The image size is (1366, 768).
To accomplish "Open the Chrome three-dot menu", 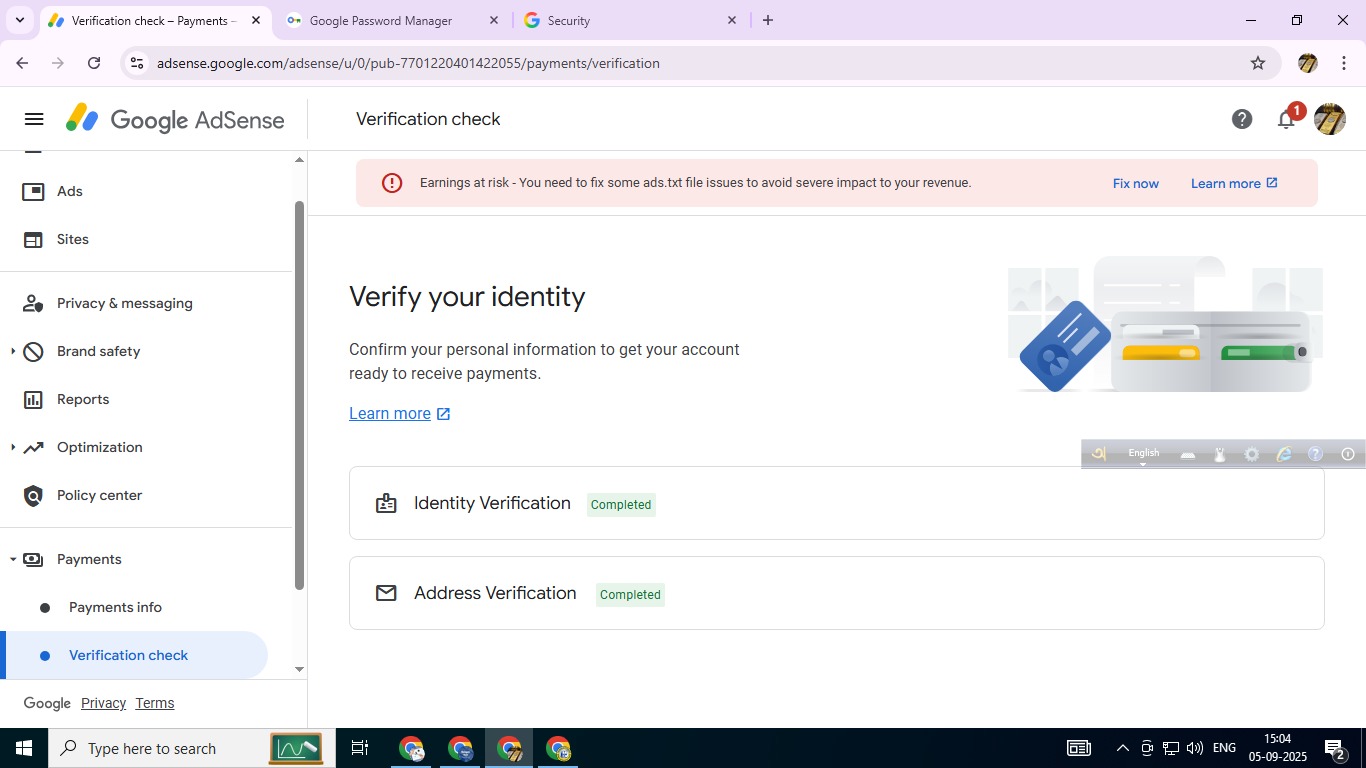I will (1344, 63).
